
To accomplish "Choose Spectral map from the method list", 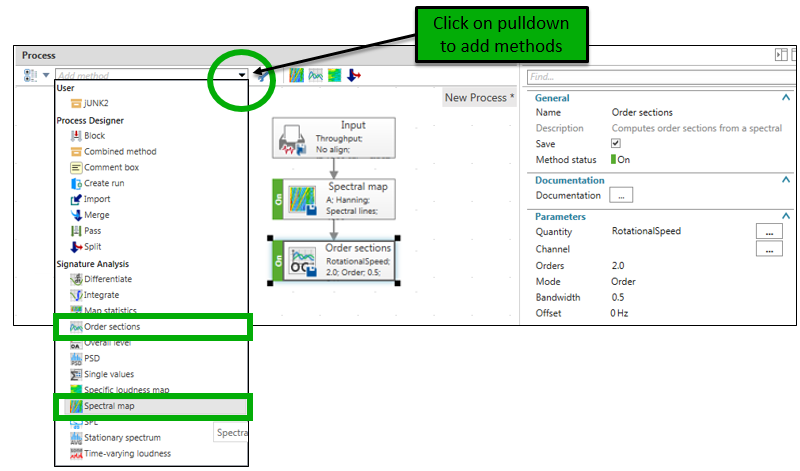I will pyautogui.click(x=109, y=406).
